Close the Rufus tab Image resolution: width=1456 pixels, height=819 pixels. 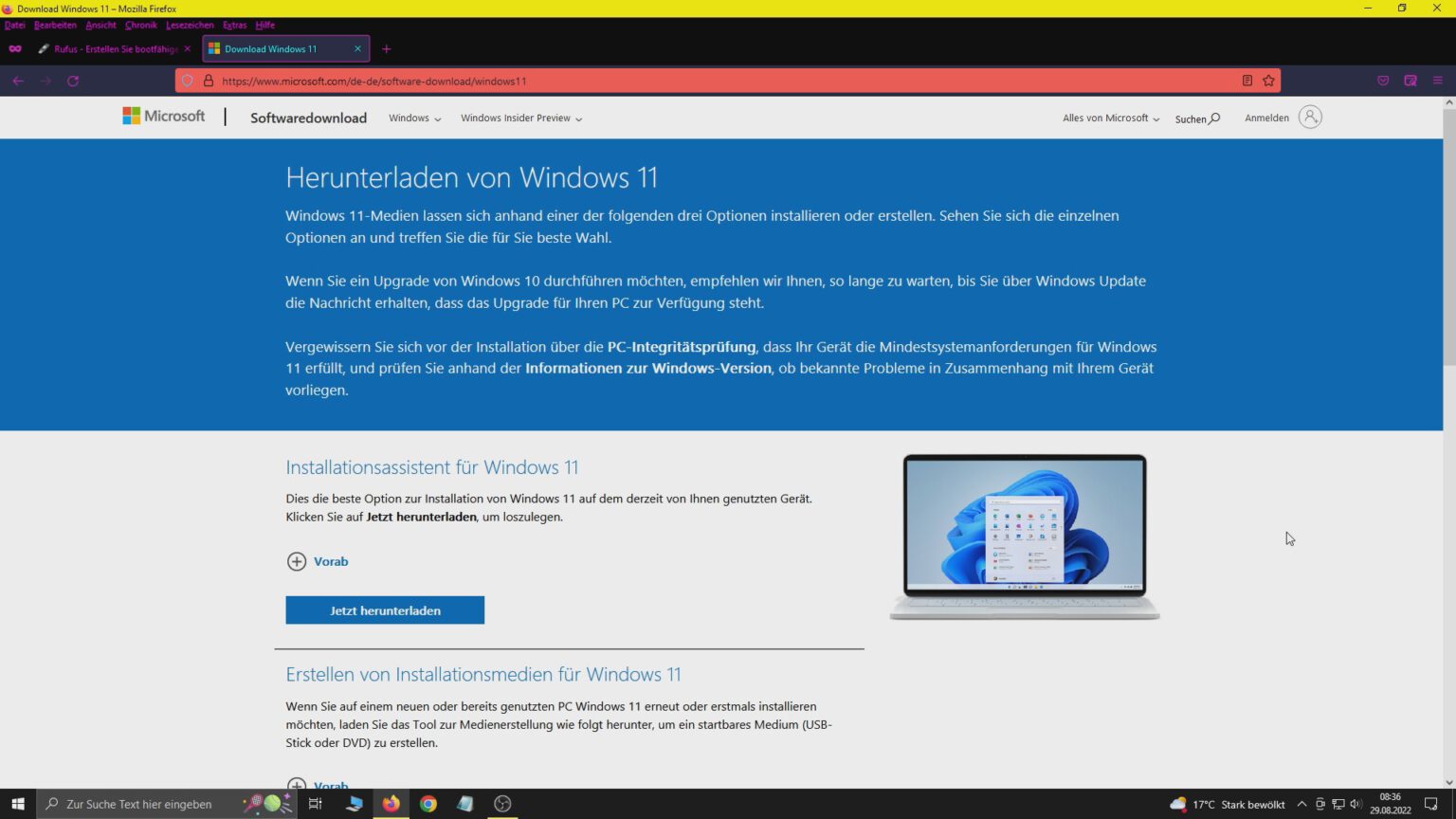187,48
